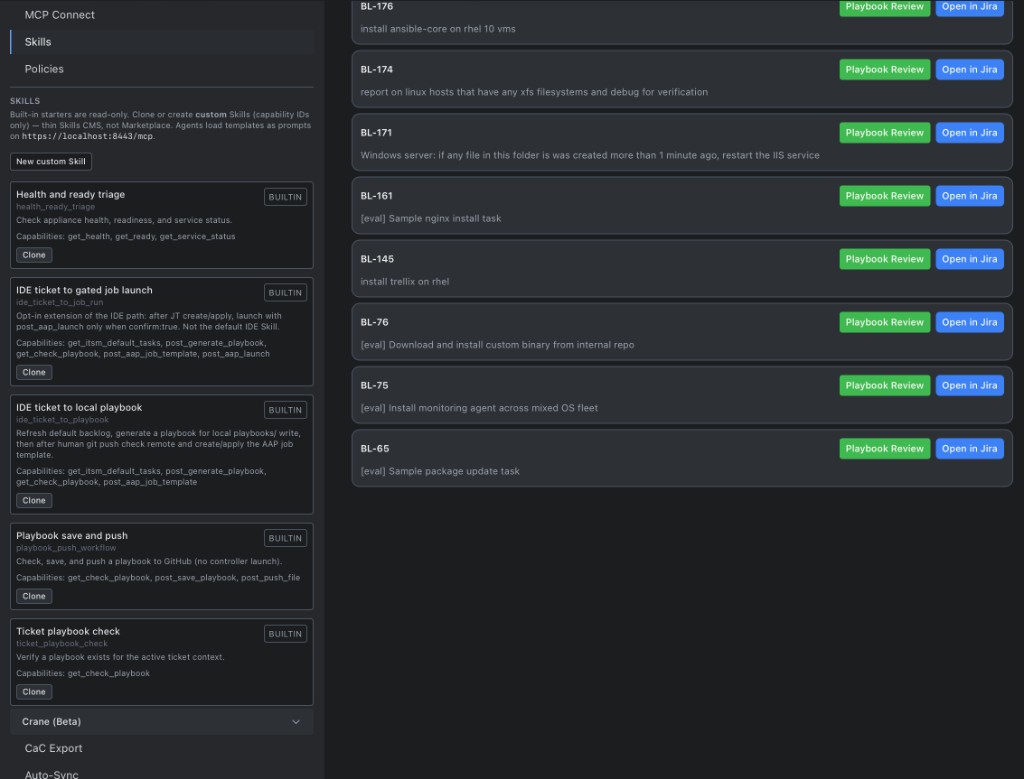The width and height of the screenshot is (1024, 779).
Task: Click '[eval] Sample package update task' description
Action: point(440,471)
